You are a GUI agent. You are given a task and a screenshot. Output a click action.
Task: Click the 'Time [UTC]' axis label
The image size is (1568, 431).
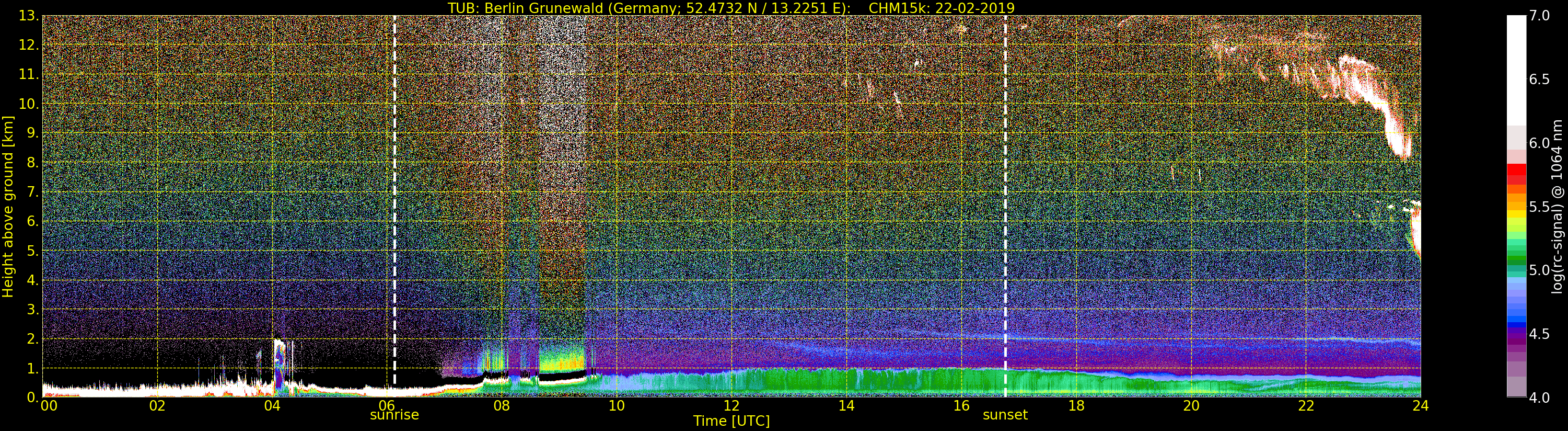[731, 421]
